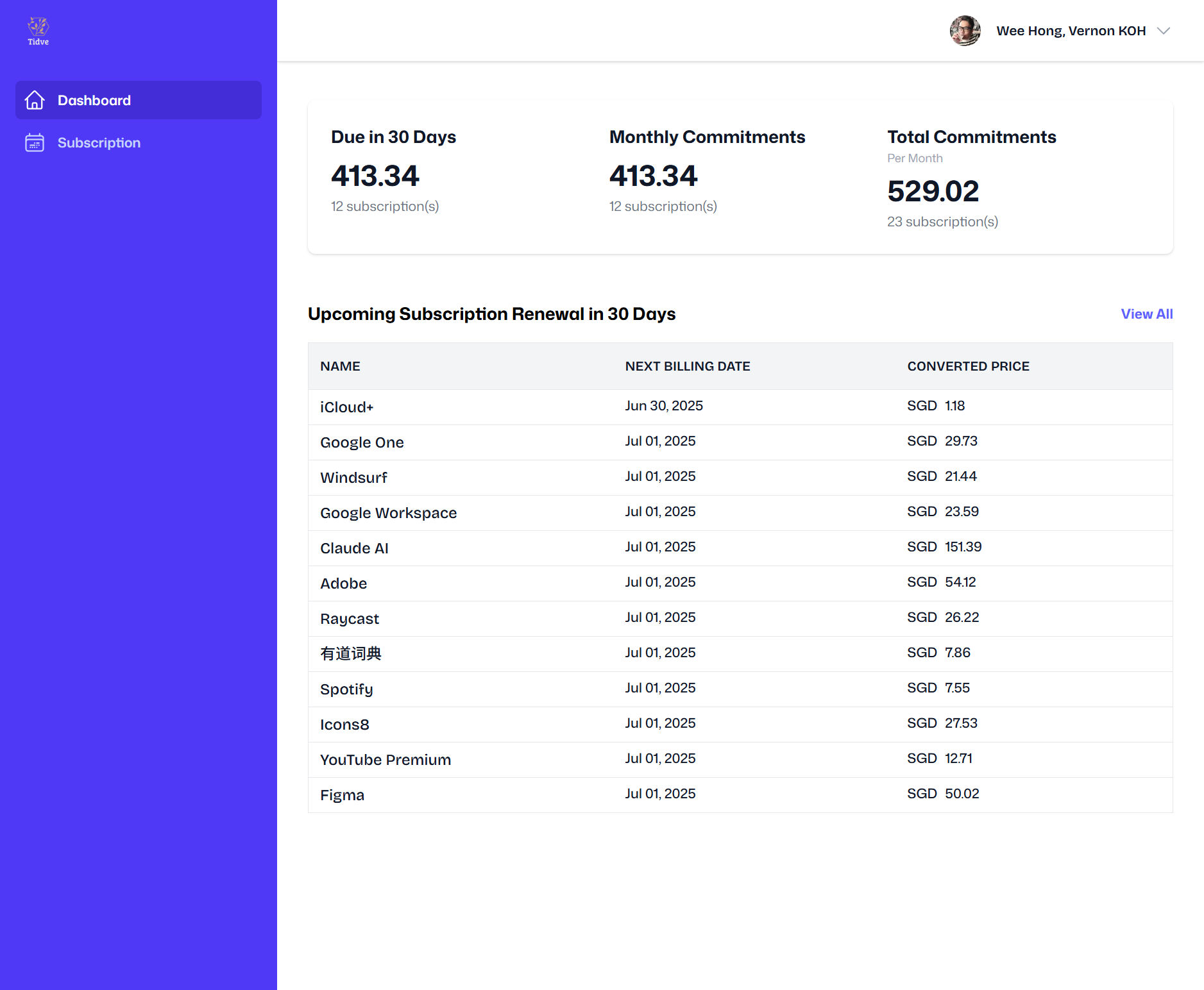This screenshot has height=990, width=1204.
Task: Click the Total Commitments amount 529.02
Action: point(933,191)
